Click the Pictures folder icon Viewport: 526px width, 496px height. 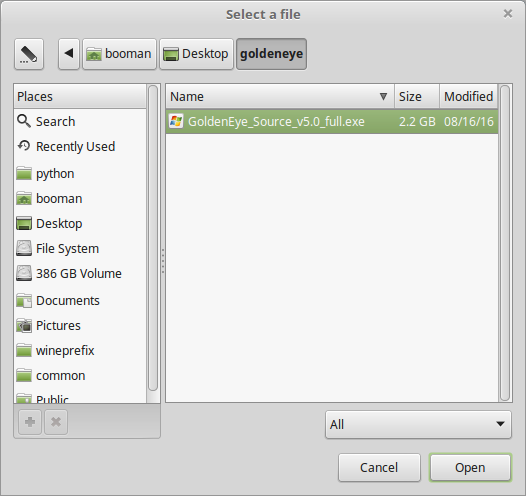tap(24, 325)
